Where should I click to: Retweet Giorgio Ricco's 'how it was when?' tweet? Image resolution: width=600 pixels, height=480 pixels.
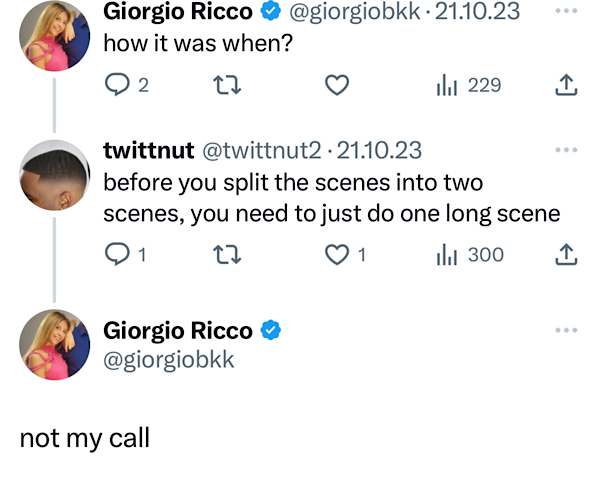click(227, 86)
